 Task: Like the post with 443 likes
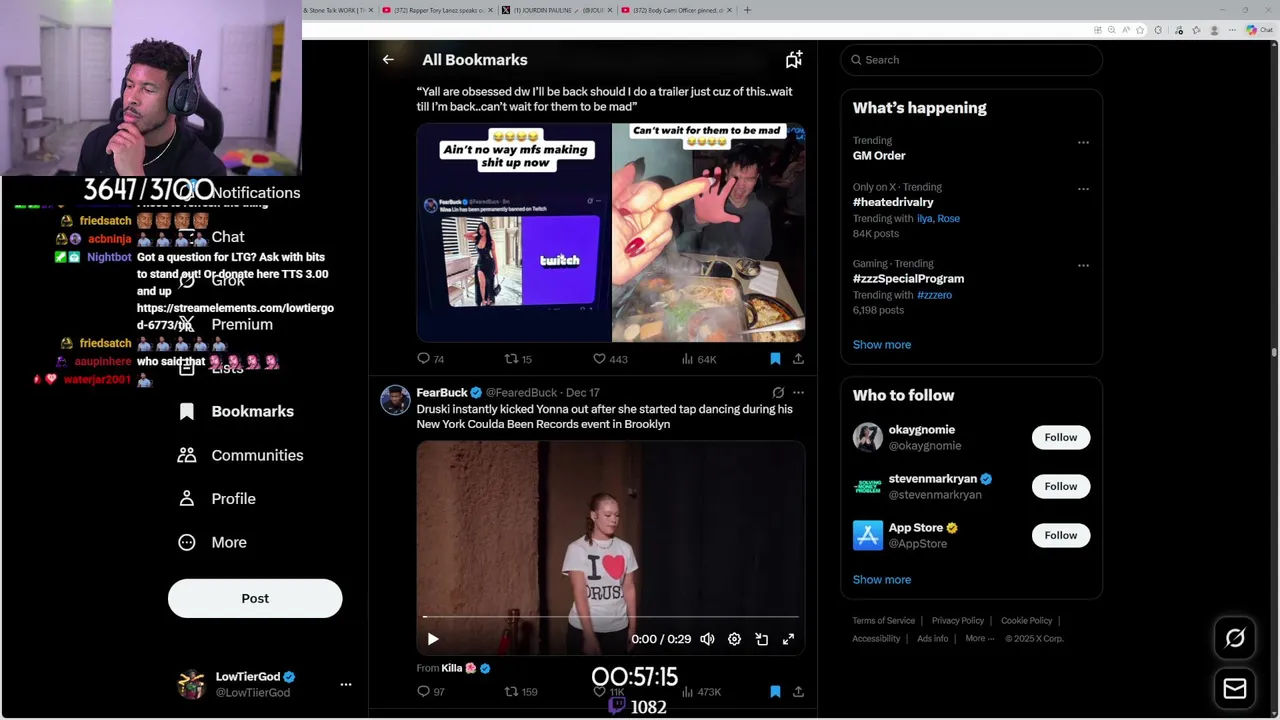[610, 359]
